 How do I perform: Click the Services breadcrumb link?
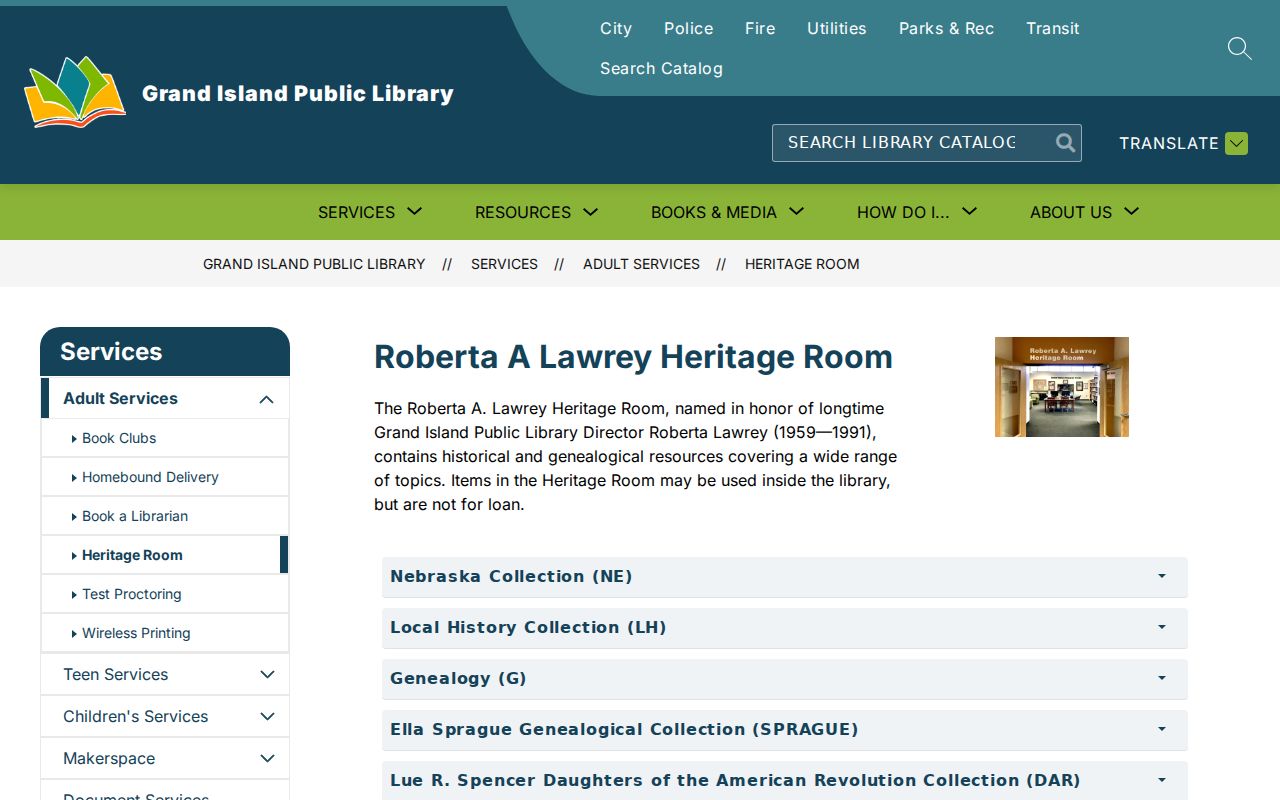pos(504,264)
